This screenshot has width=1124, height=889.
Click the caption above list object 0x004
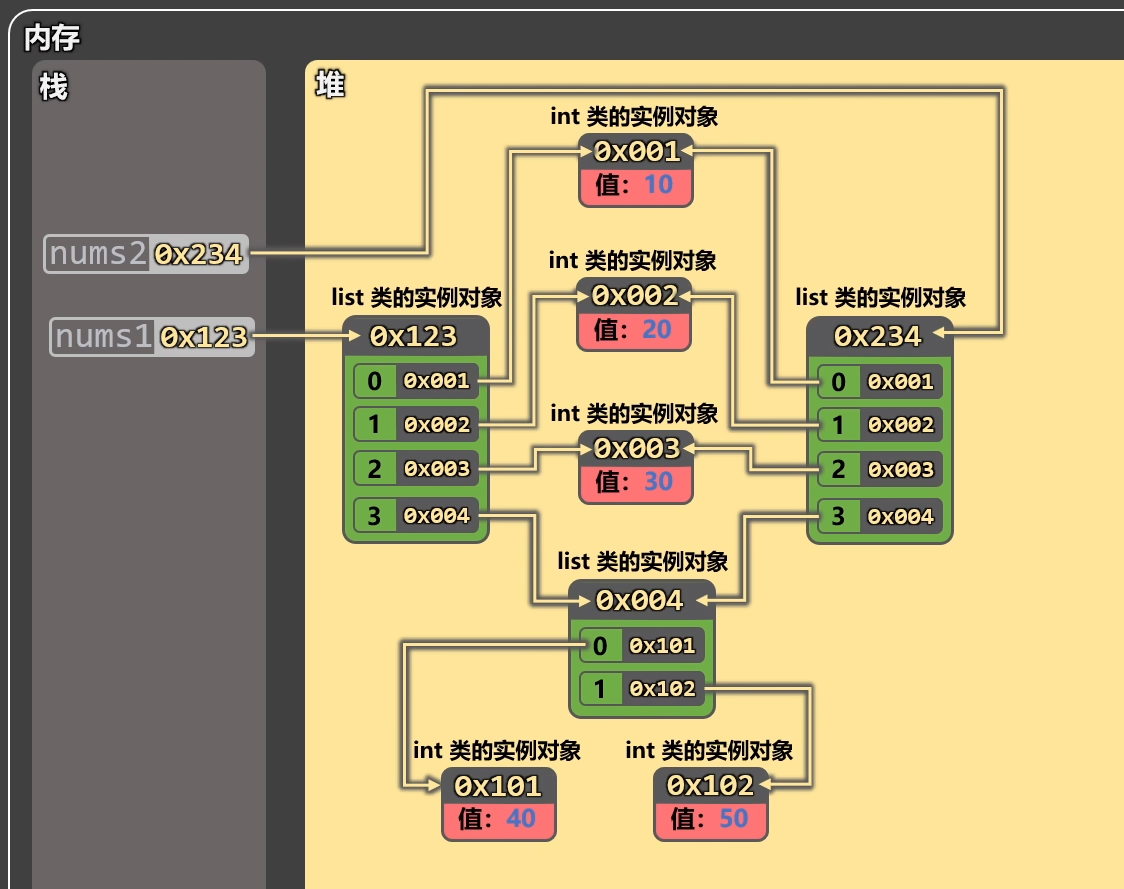click(642, 561)
